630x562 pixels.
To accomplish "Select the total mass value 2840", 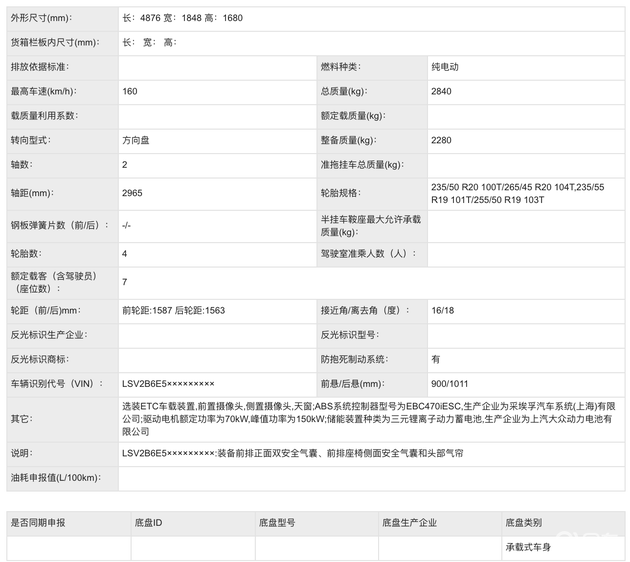I will (x=441, y=92).
